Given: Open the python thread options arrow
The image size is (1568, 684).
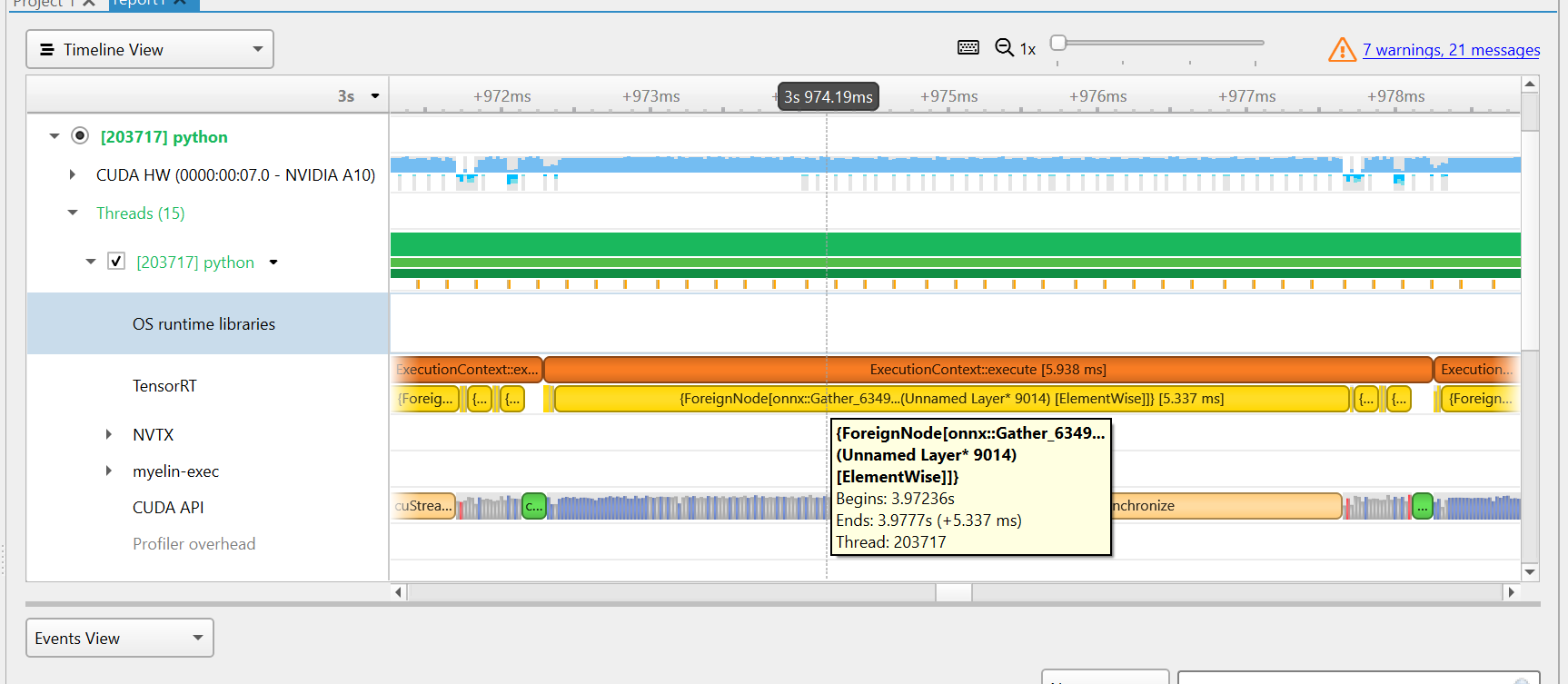Looking at the screenshot, I should 273,263.
